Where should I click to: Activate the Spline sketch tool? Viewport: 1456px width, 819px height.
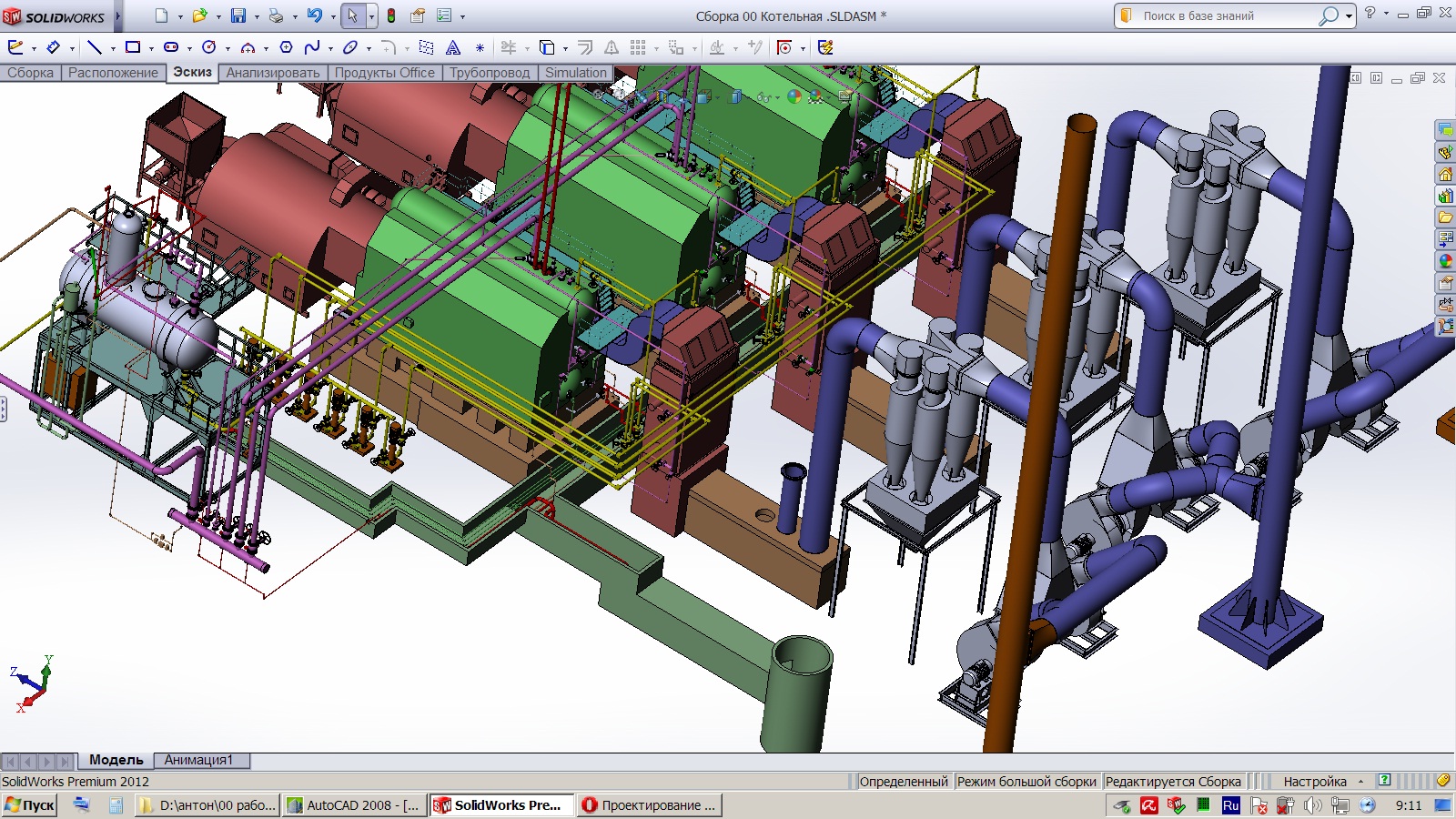click(x=312, y=47)
